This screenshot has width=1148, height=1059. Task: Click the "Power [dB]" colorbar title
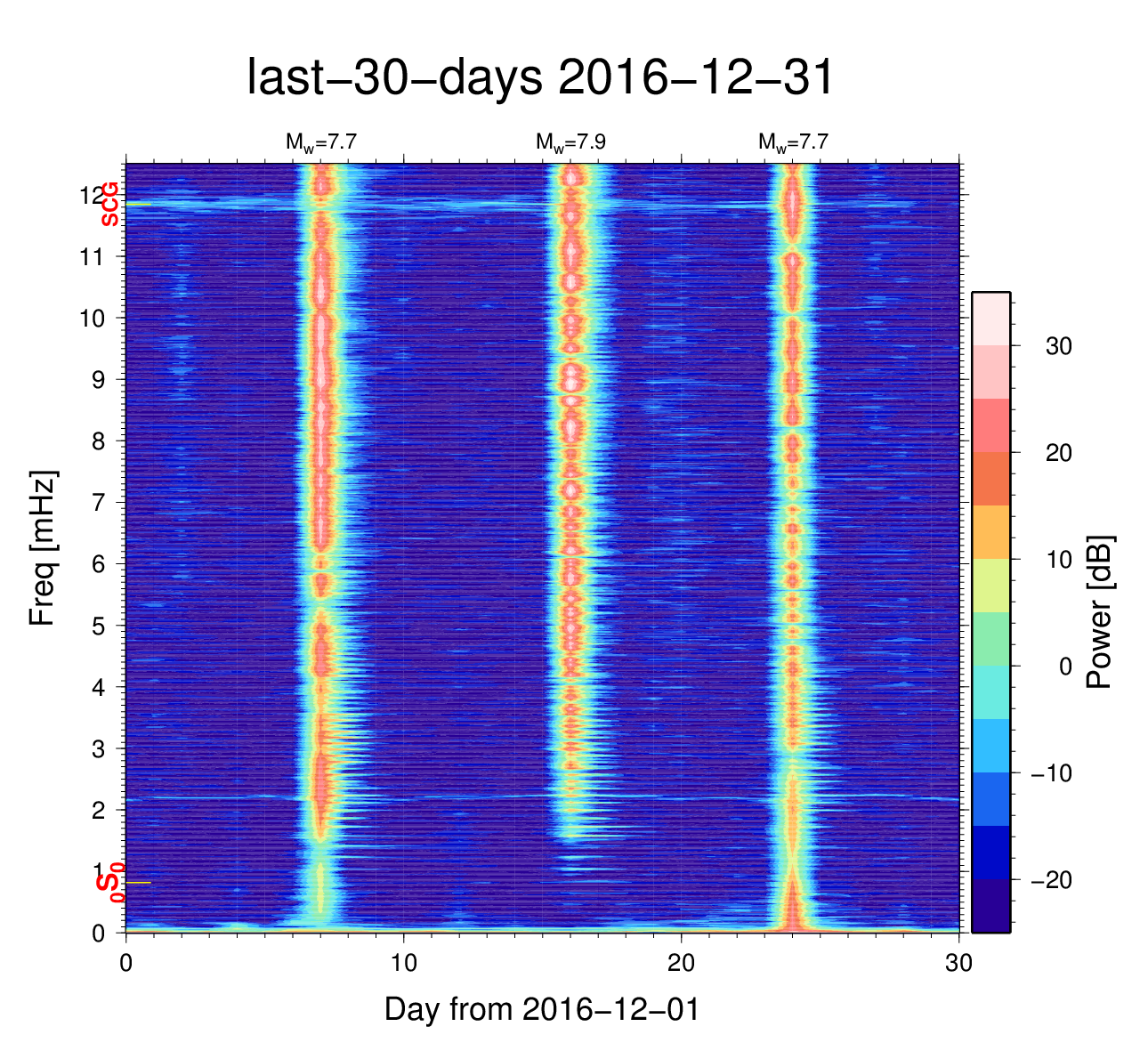click(1100, 612)
